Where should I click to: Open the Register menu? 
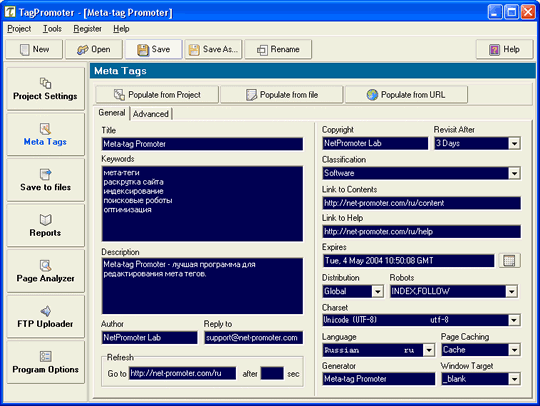87,29
